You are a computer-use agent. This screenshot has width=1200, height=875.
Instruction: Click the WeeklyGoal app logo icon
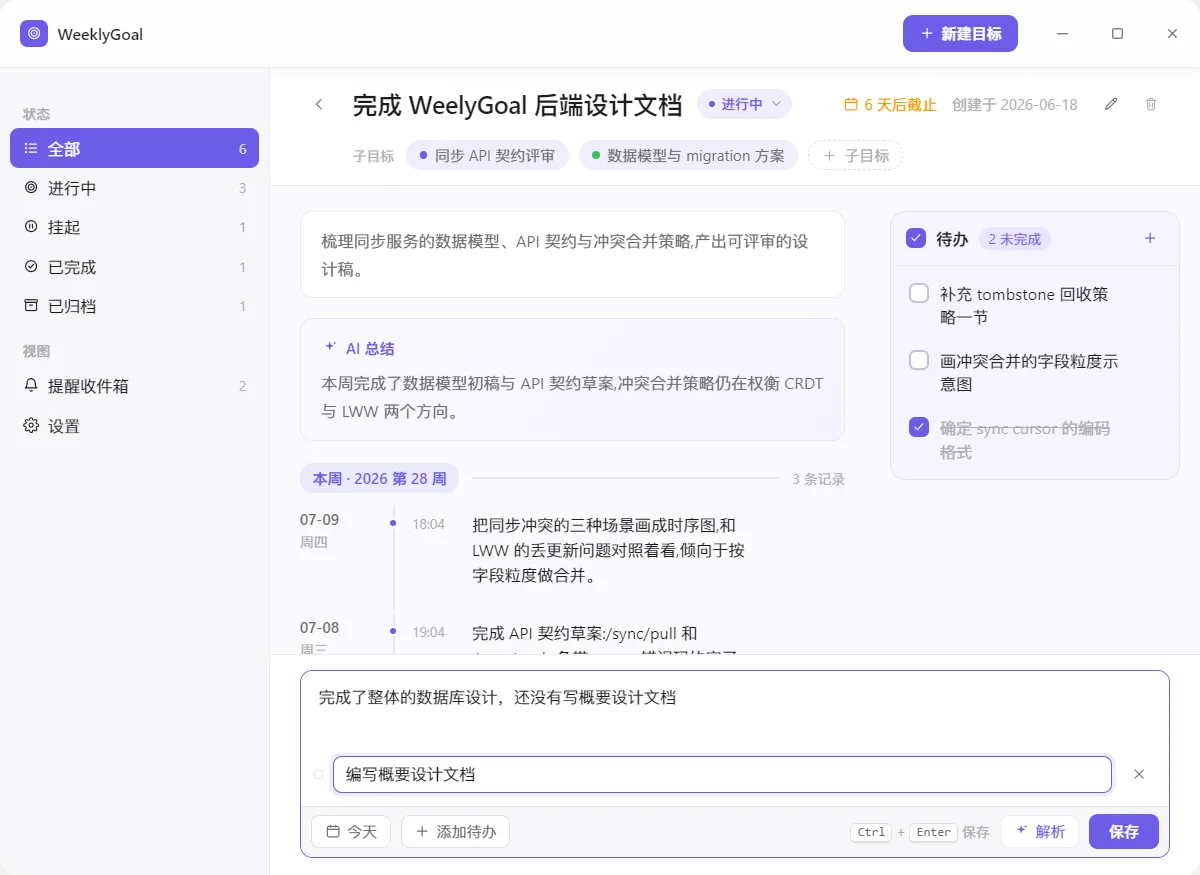tap(34, 33)
